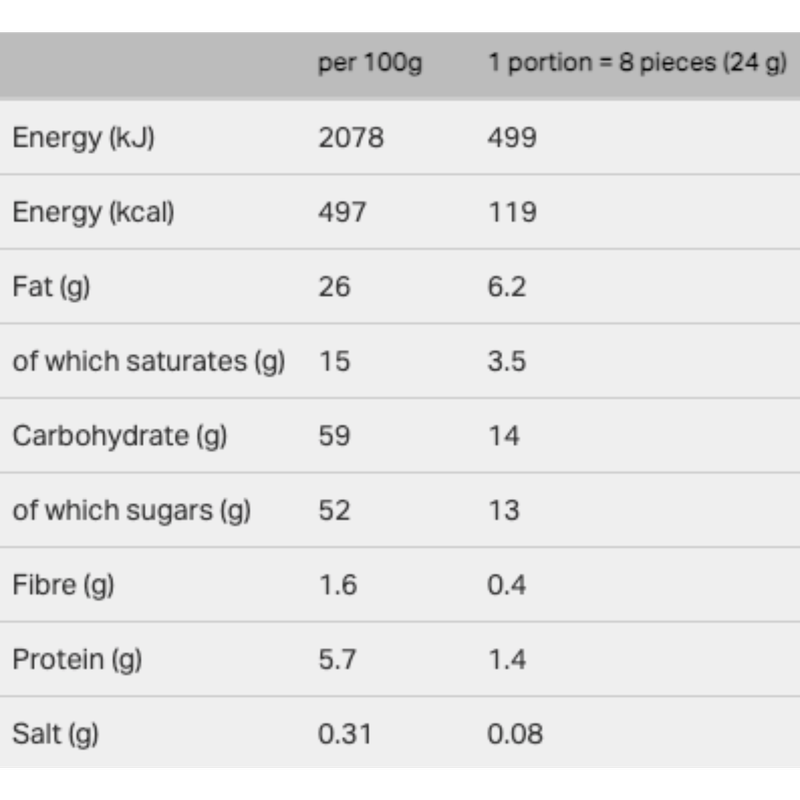Click the 'Energy (kcal)' row label

93,213
